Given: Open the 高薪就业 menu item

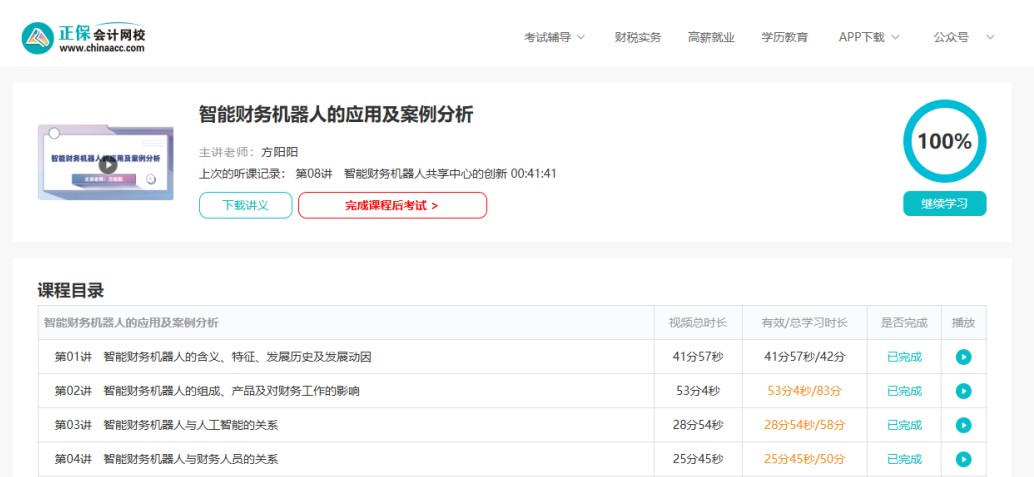Looking at the screenshot, I should coord(711,37).
